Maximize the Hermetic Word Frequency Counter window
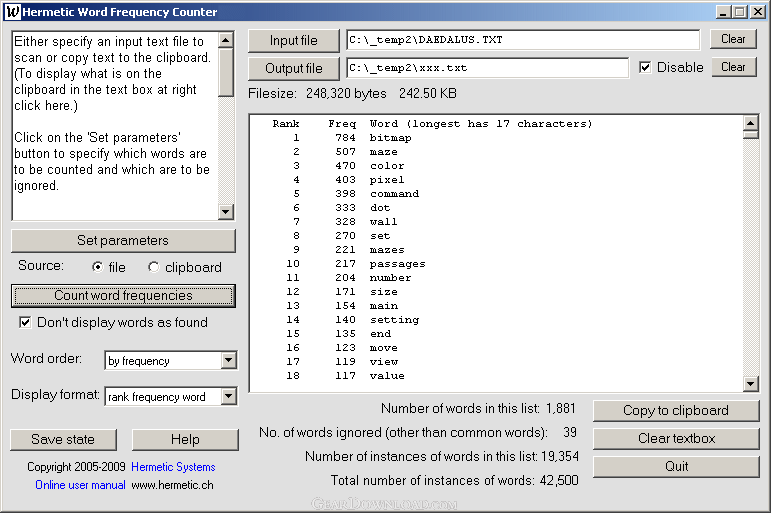 coord(740,12)
